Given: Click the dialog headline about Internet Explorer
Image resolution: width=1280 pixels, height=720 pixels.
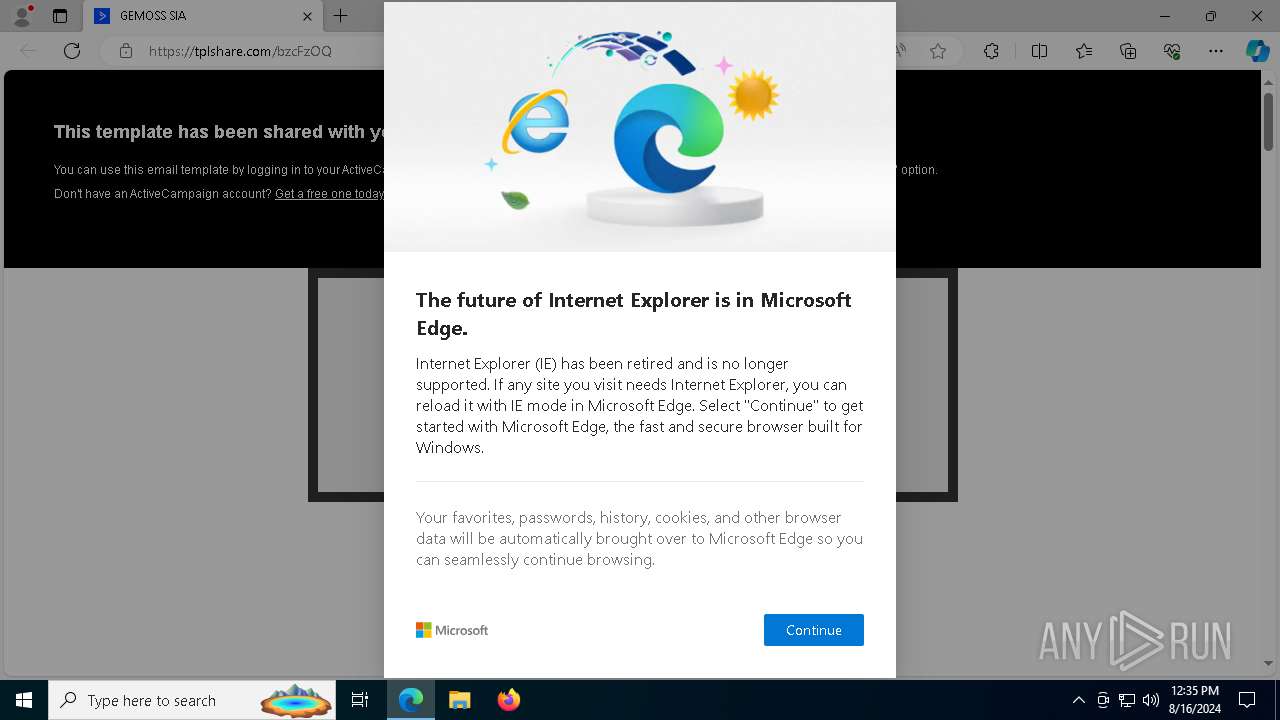Looking at the screenshot, I should (x=634, y=313).
